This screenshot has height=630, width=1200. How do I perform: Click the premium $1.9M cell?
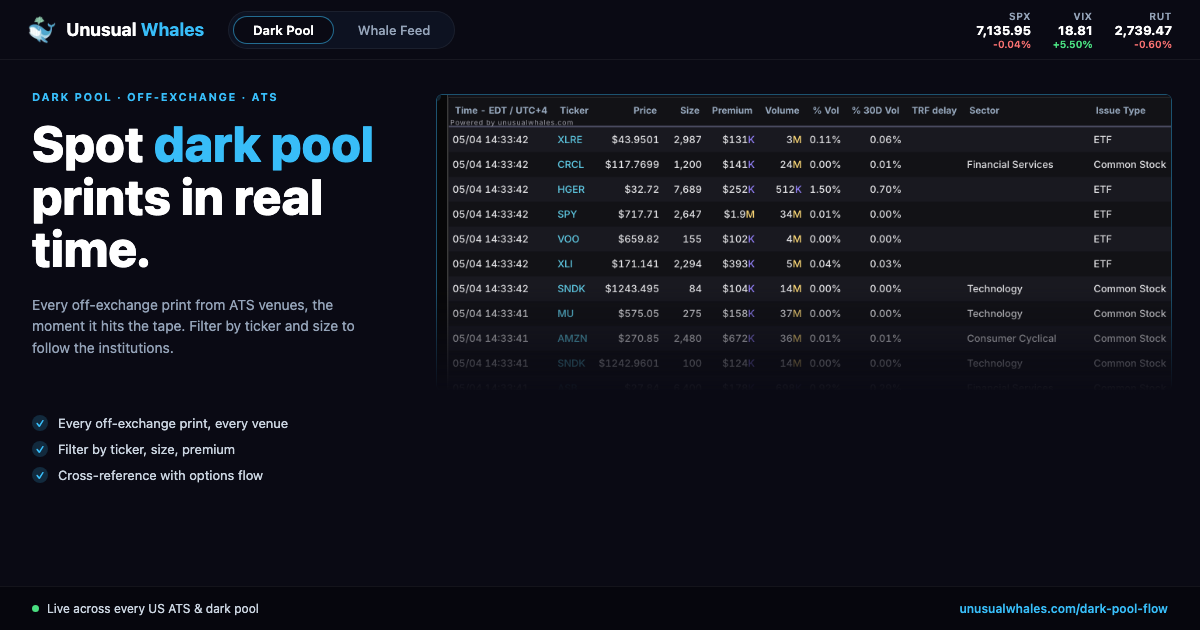738,214
